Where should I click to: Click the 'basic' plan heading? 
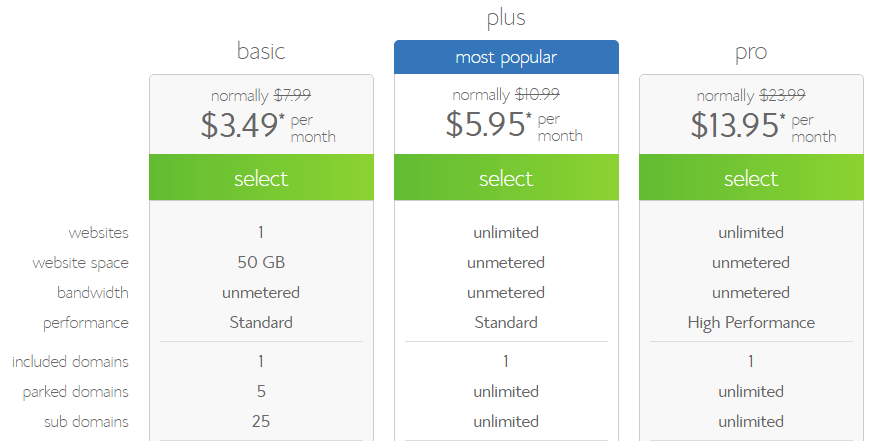[261, 51]
